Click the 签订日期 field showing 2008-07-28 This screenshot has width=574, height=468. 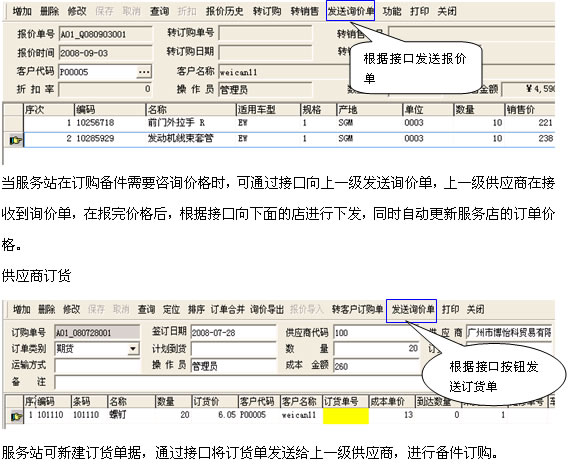coord(234,333)
